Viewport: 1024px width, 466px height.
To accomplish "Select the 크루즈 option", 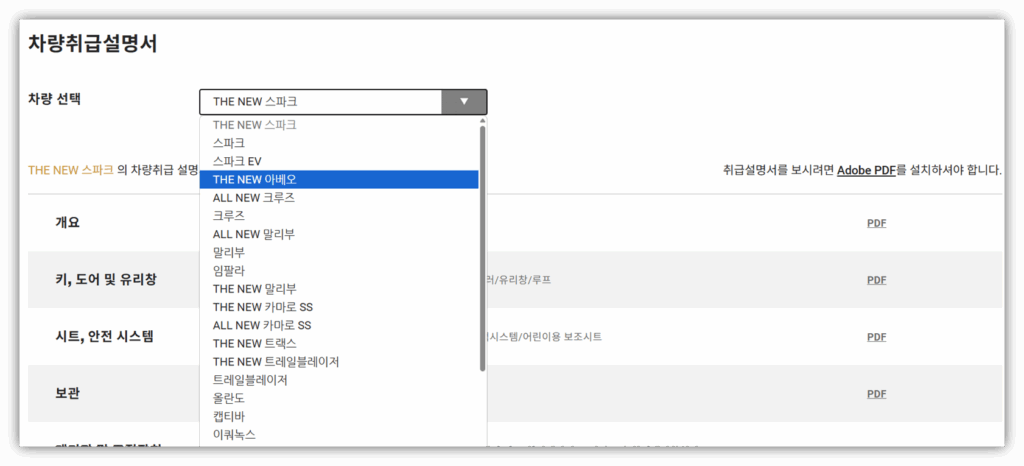I will click(339, 215).
